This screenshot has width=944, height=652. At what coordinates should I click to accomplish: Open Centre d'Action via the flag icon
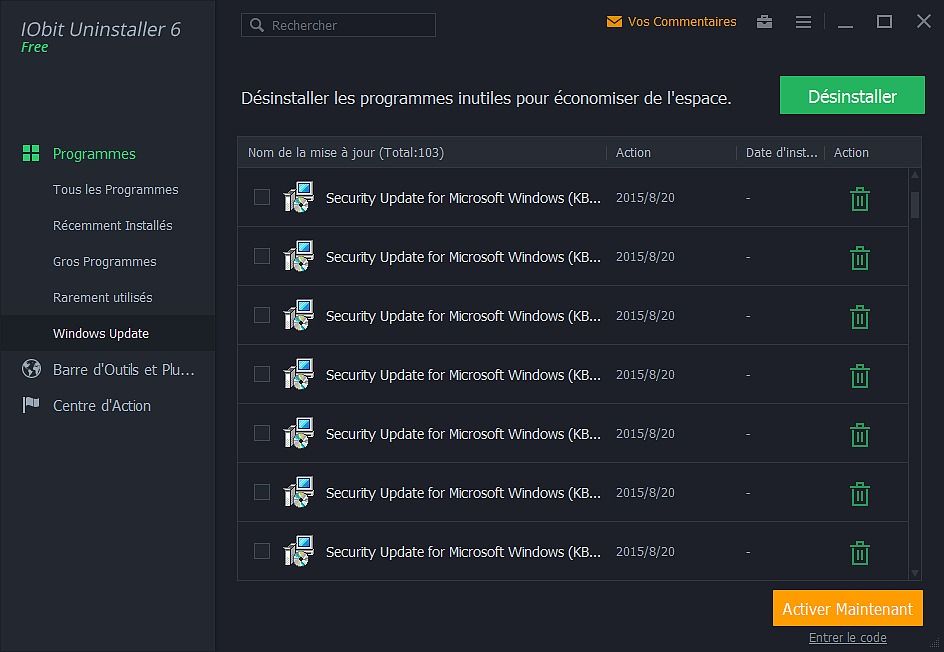pyautogui.click(x=31, y=406)
